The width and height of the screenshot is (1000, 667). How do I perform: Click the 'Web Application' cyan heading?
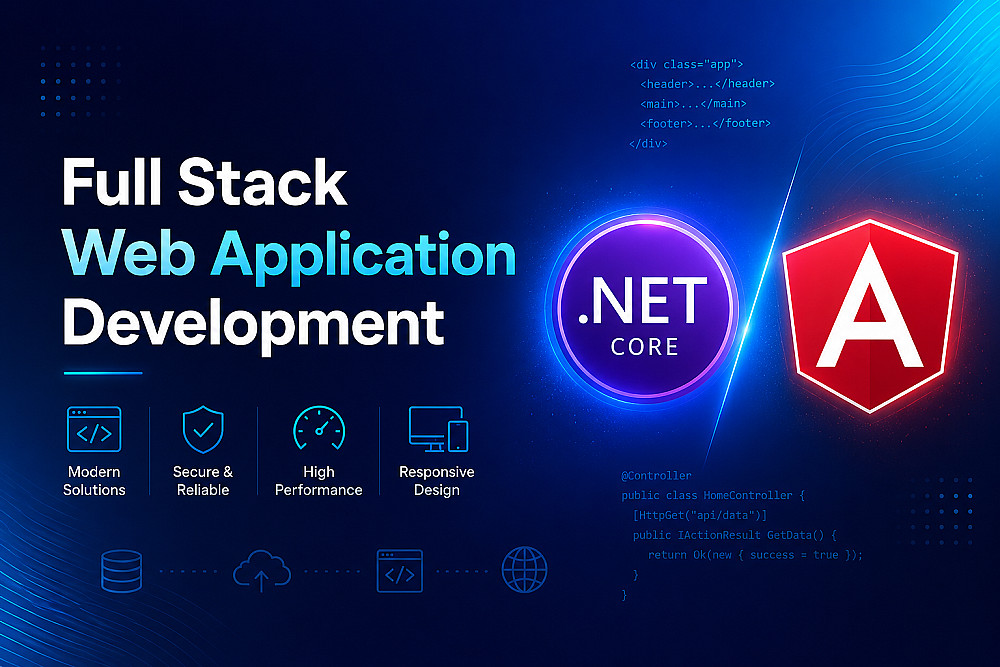pyautogui.click(x=289, y=255)
